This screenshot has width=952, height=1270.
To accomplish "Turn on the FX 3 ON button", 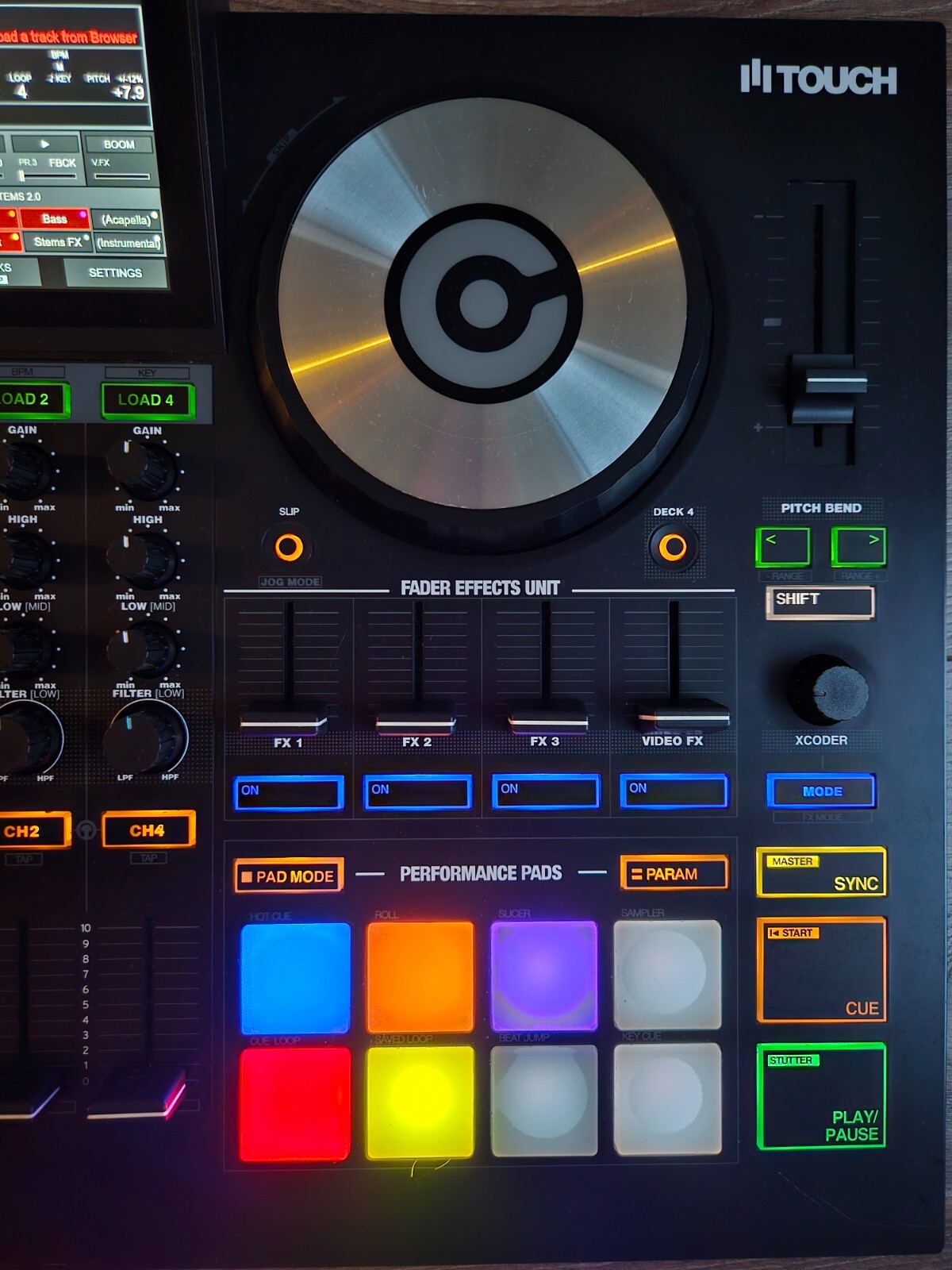I will [x=546, y=791].
